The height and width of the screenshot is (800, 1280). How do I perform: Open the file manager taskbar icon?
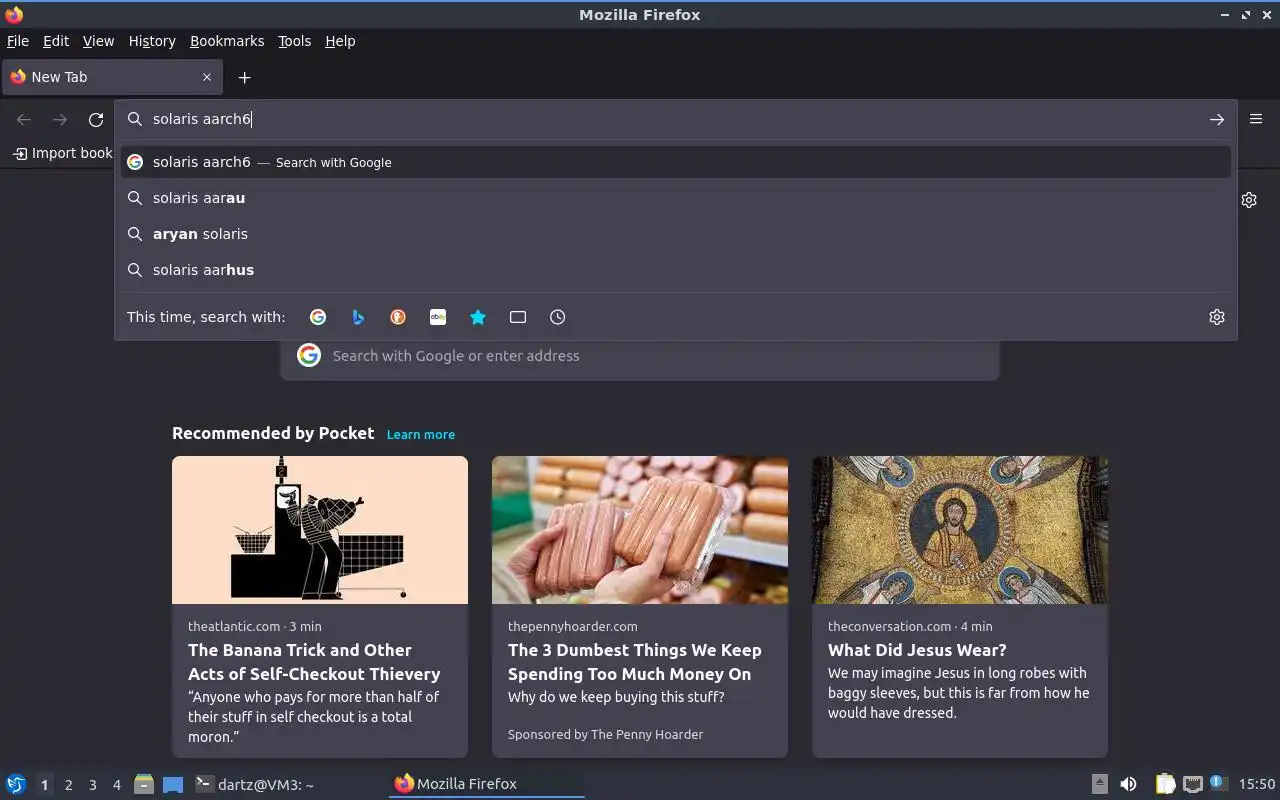tap(144, 784)
